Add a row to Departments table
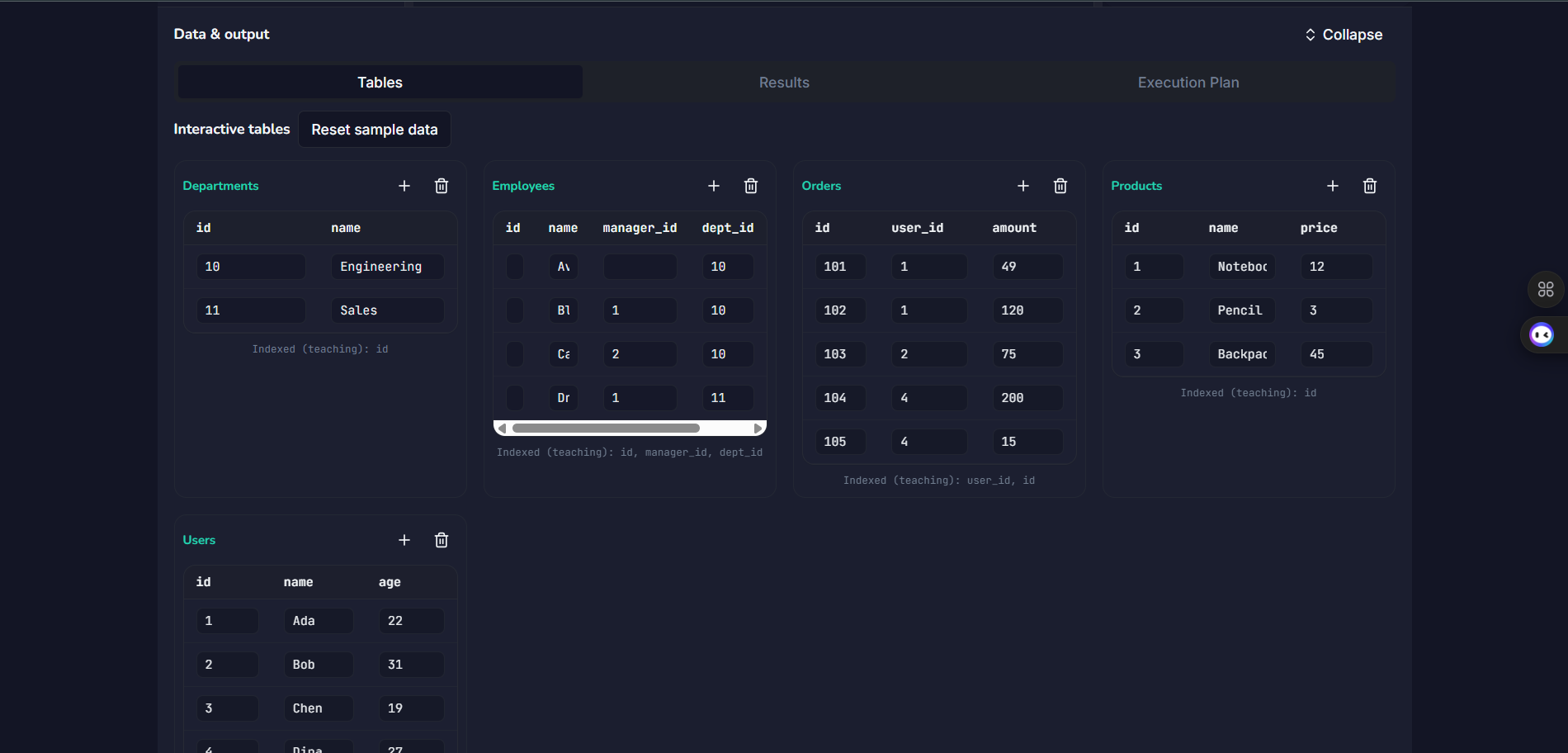Image resolution: width=1568 pixels, height=753 pixels. pyautogui.click(x=404, y=186)
